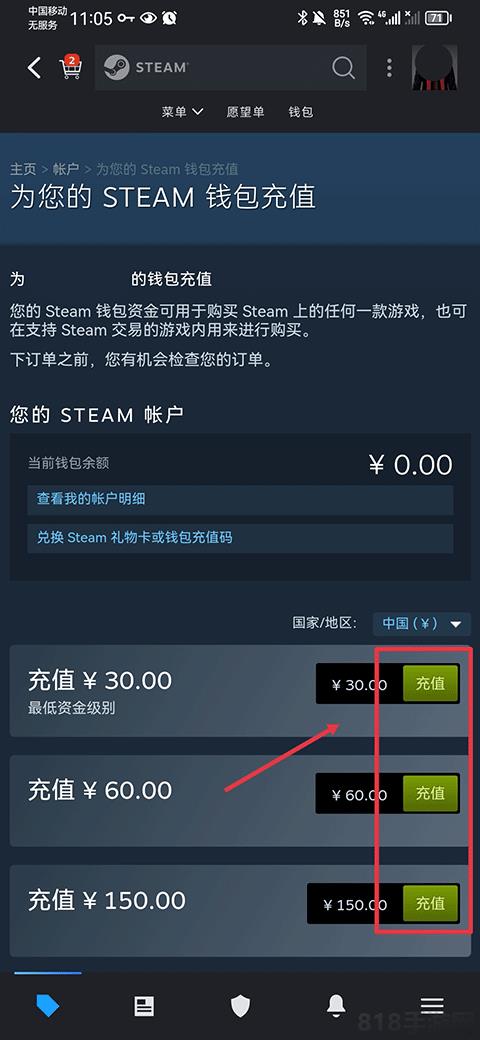480x1040 pixels.
Task: Go to the 愿望单 tab
Action: (245, 112)
